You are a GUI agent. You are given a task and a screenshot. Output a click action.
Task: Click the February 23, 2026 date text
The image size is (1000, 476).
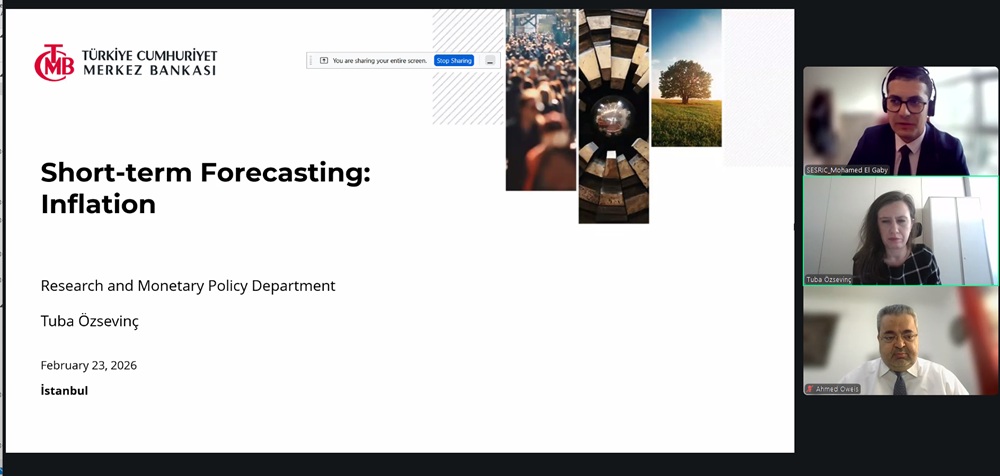88,365
